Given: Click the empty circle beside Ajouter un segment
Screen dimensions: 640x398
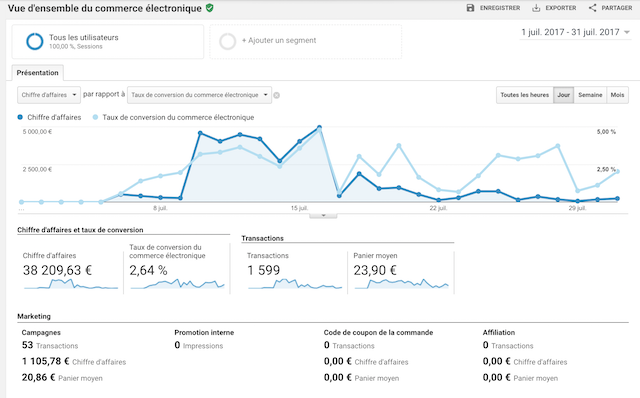Looking at the screenshot, I should (x=227, y=41).
